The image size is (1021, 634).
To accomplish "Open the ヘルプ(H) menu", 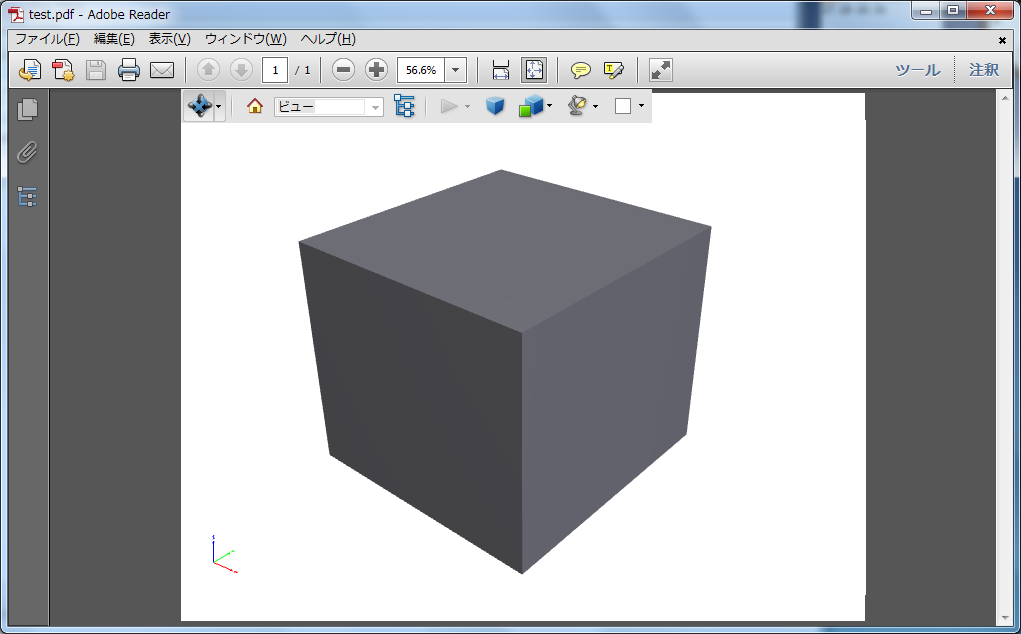I will click(x=328, y=39).
